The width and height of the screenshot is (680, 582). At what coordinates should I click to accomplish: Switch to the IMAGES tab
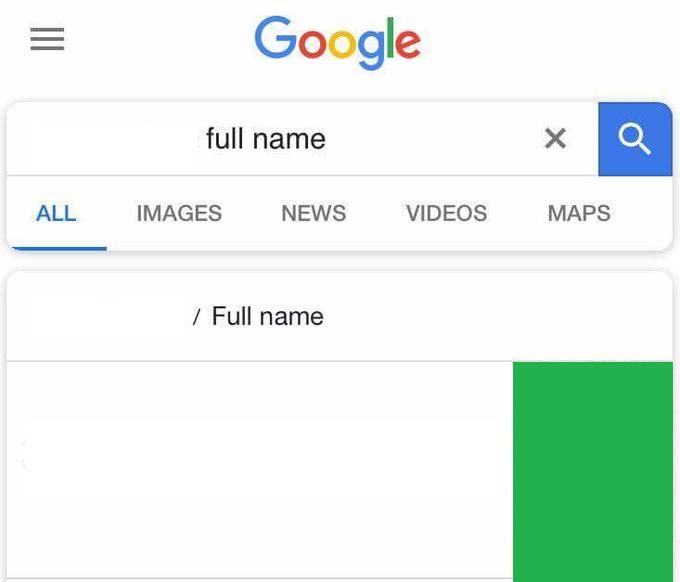(179, 213)
